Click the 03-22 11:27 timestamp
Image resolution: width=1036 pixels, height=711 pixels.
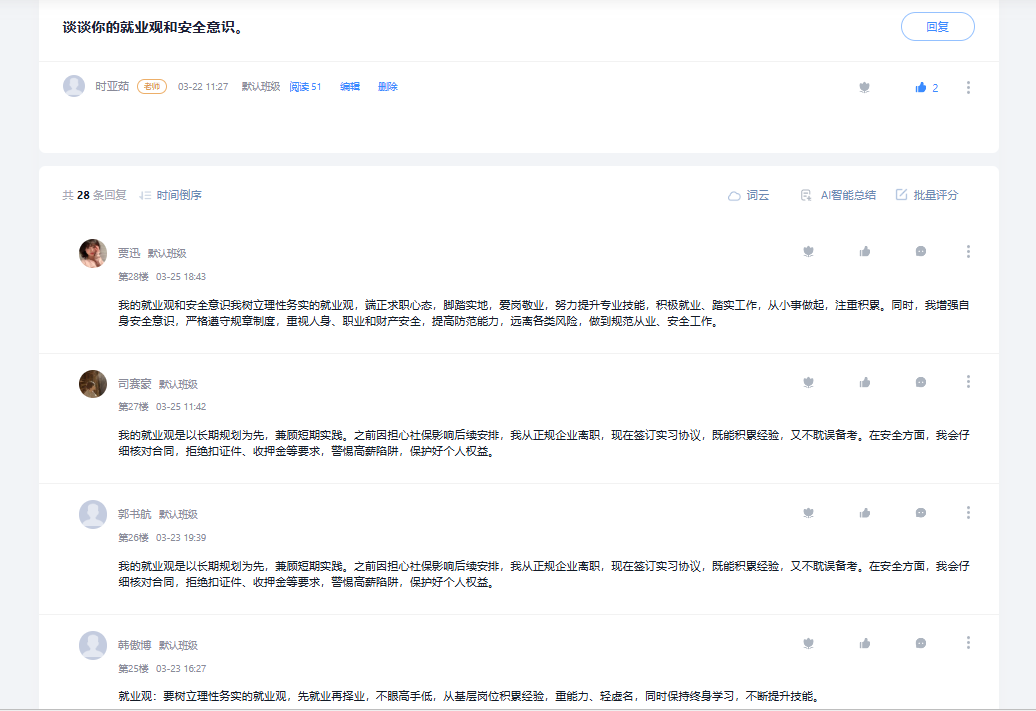point(203,87)
